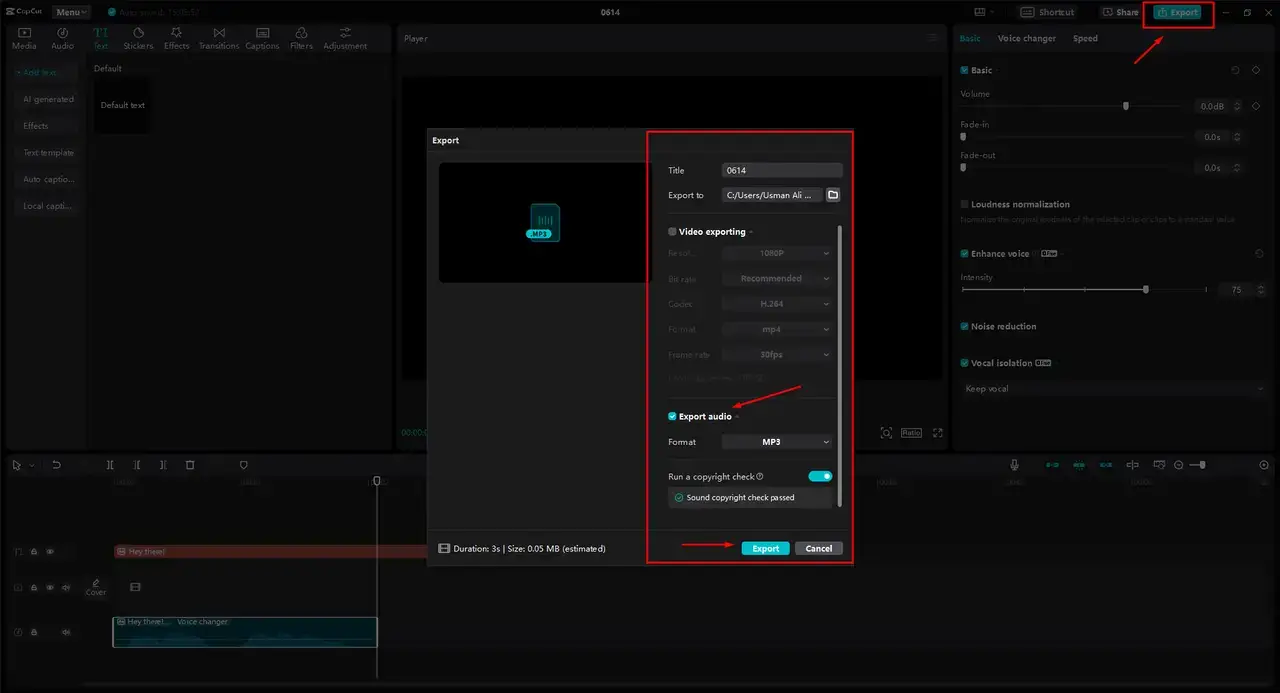Click the Title input field showing 0614
The image size is (1280, 693).
781,170
